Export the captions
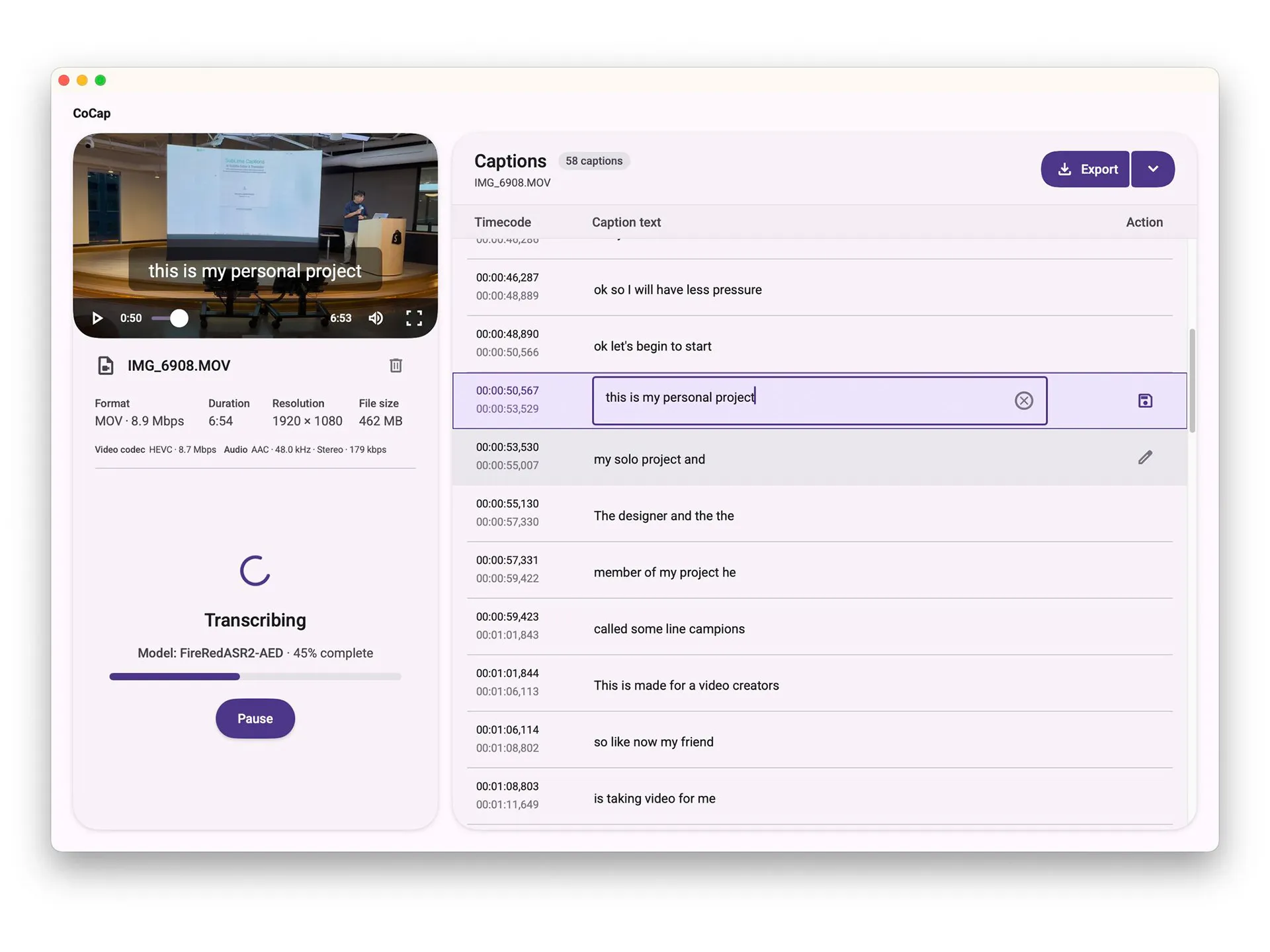This screenshot has width=1270, height=952. point(1085,169)
